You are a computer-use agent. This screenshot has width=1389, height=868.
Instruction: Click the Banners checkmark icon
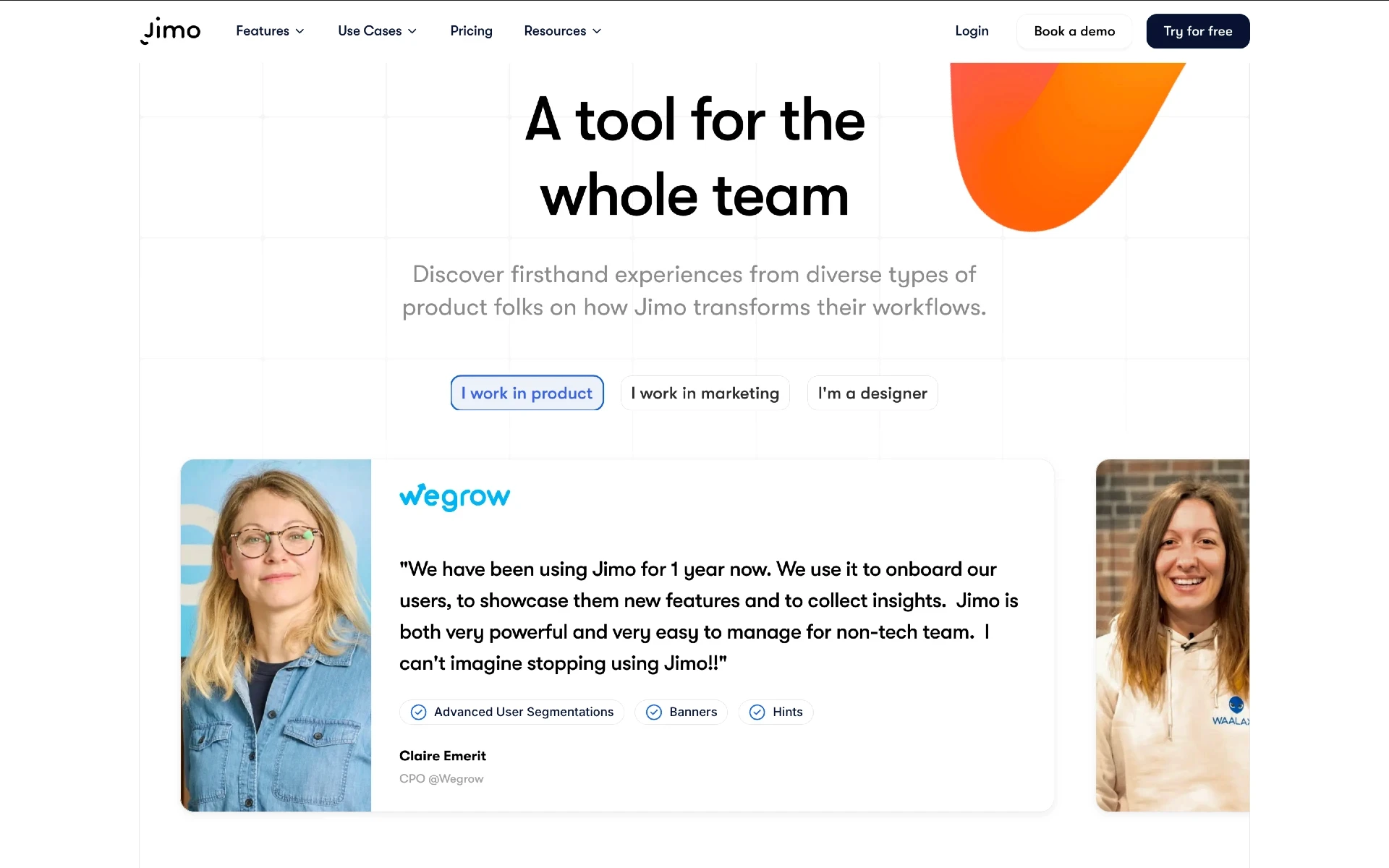click(x=654, y=711)
